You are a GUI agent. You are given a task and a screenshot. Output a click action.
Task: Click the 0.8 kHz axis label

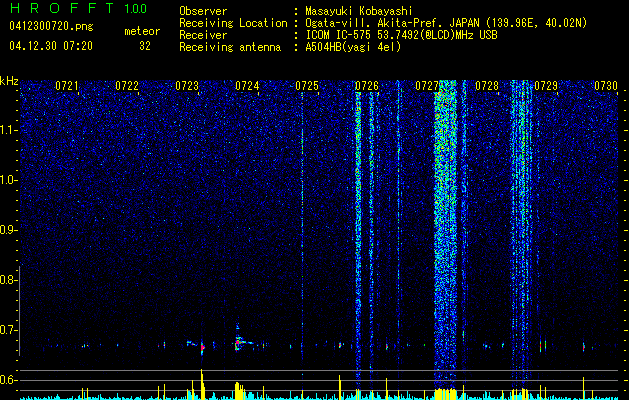8,280
